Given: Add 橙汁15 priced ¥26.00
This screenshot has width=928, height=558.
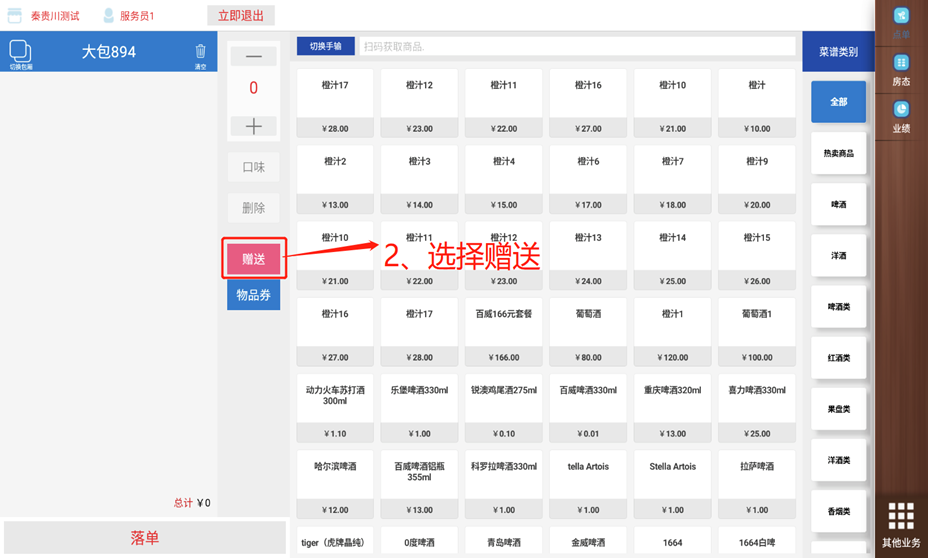Looking at the screenshot, I should 756,256.
